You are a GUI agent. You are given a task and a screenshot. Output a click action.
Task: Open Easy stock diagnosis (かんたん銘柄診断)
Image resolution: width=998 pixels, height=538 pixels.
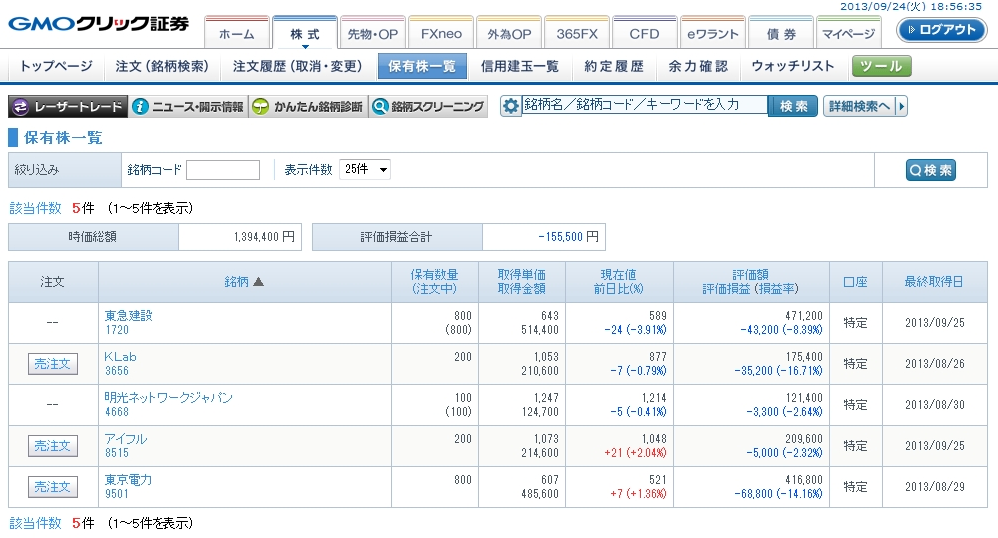[x=308, y=107]
